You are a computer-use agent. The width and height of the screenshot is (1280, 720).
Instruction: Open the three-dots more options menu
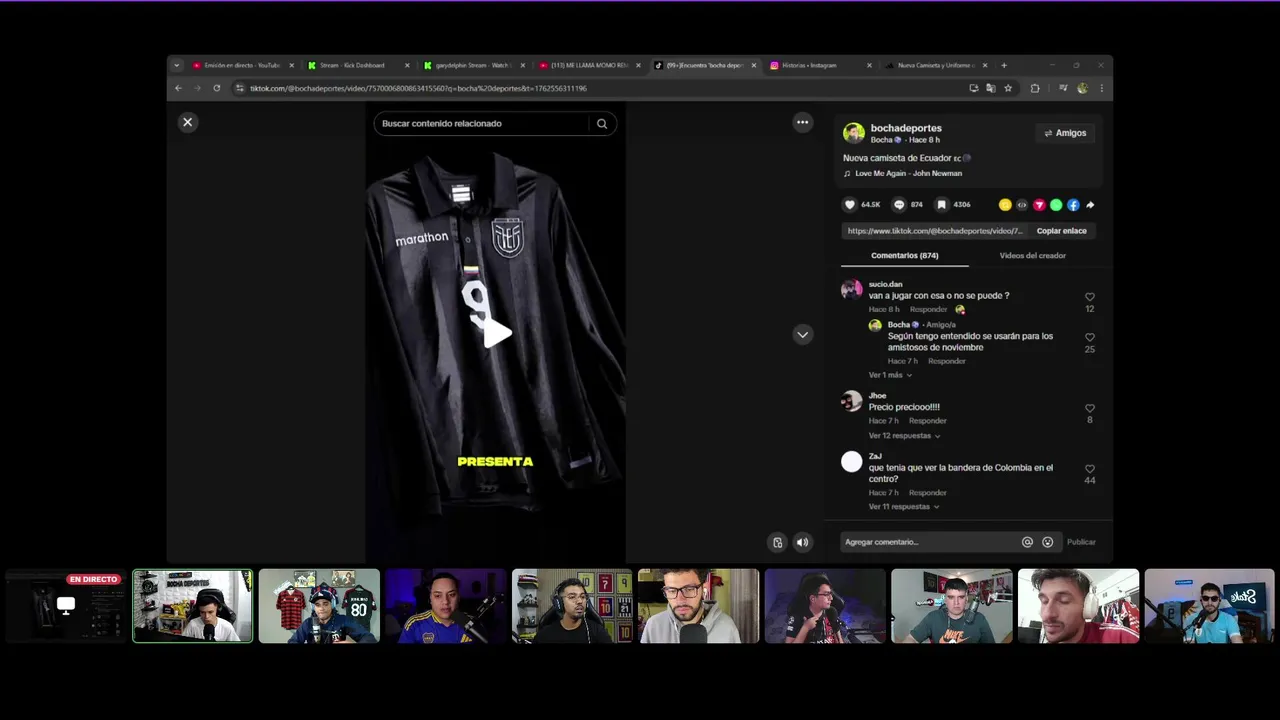click(x=802, y=122)
